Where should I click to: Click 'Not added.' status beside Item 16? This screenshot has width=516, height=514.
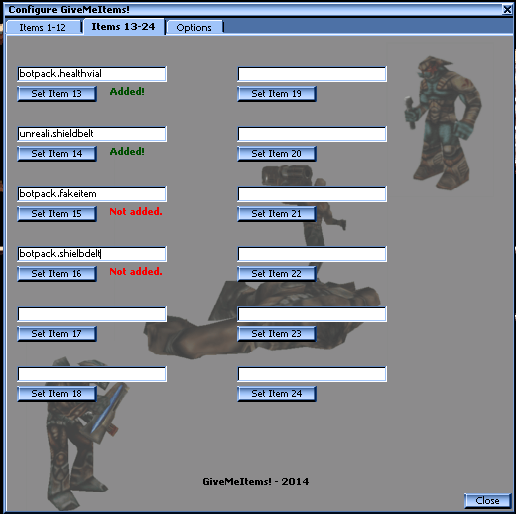coord(136,272)
